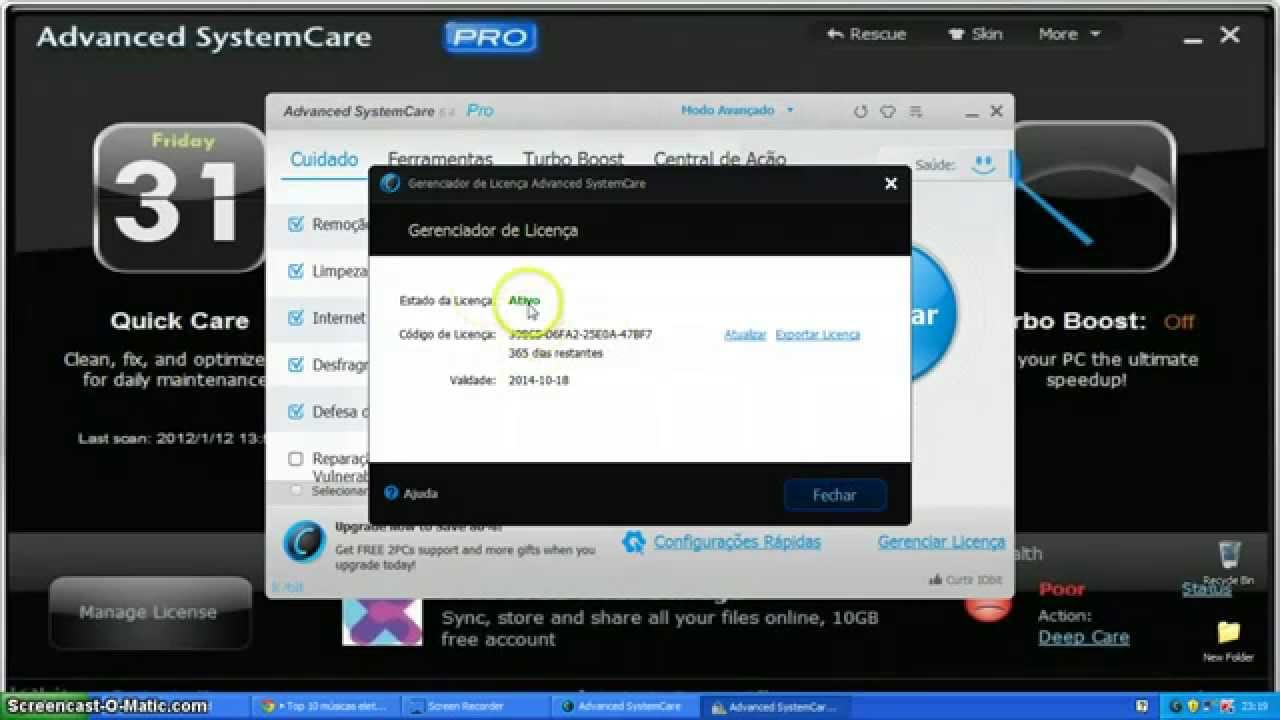Open the Modo Avançado dropdown
Viewport: 1280px width, 720px height.
[x=737, y=110]
